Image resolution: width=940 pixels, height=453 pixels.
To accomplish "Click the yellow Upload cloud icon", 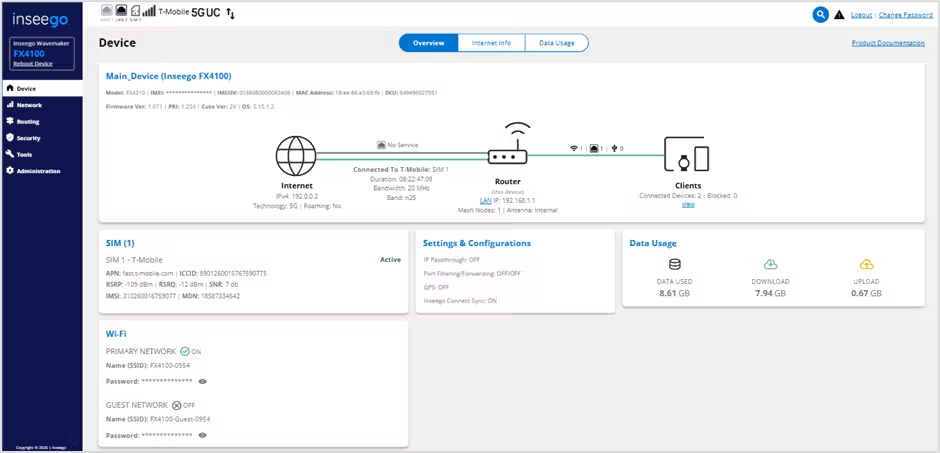I will [x=866, y=265].
